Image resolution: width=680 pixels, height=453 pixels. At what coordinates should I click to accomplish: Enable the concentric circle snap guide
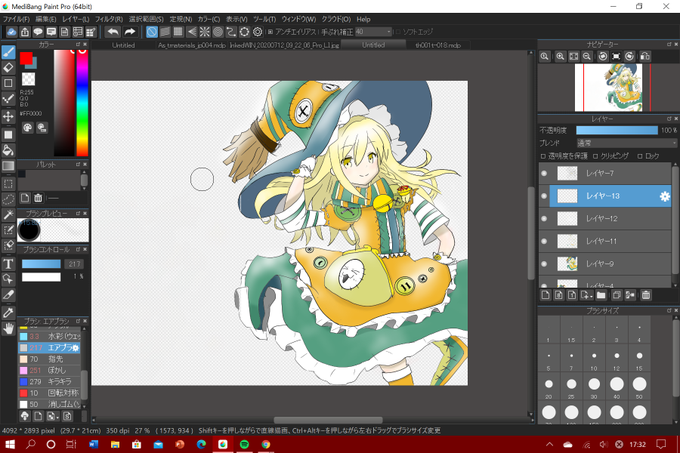point(218,32)
